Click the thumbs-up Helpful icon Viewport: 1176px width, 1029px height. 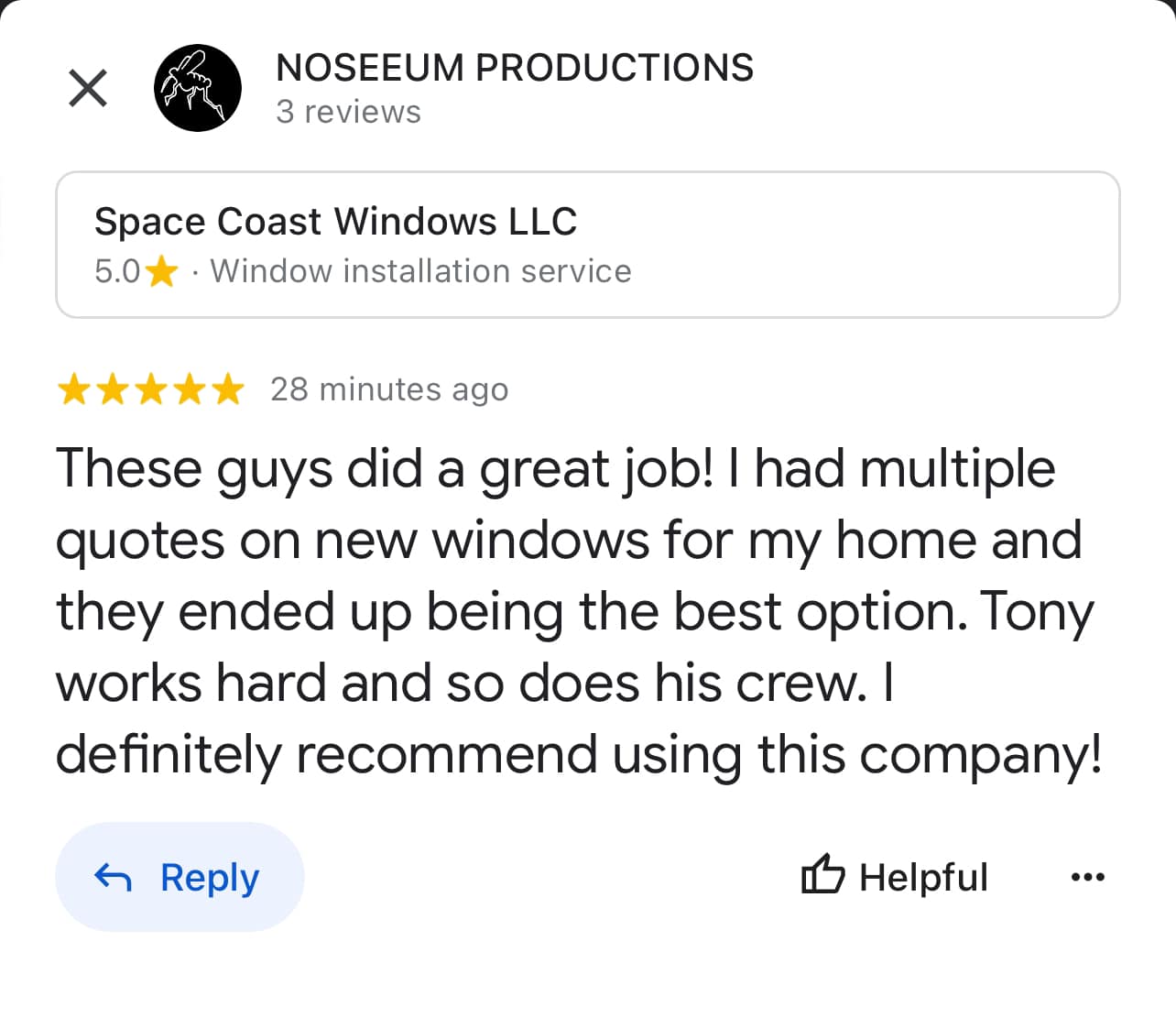822,876
